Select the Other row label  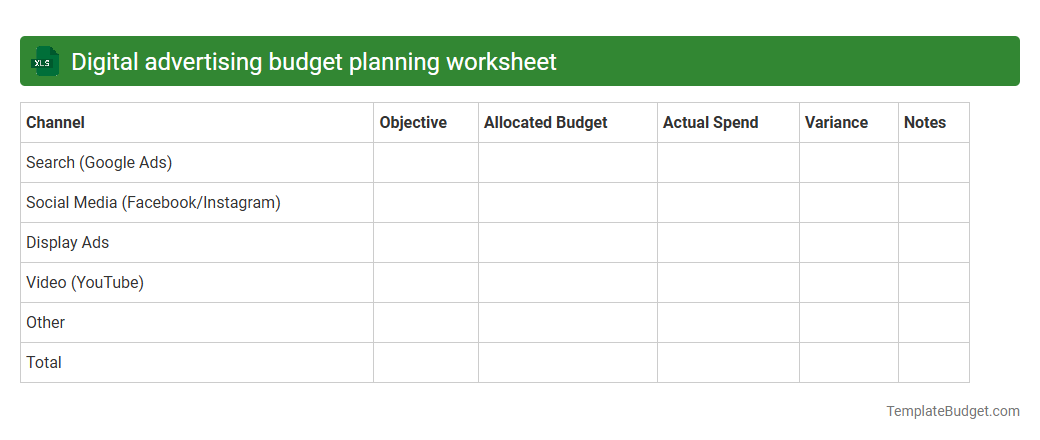click(x=45, y=323)
